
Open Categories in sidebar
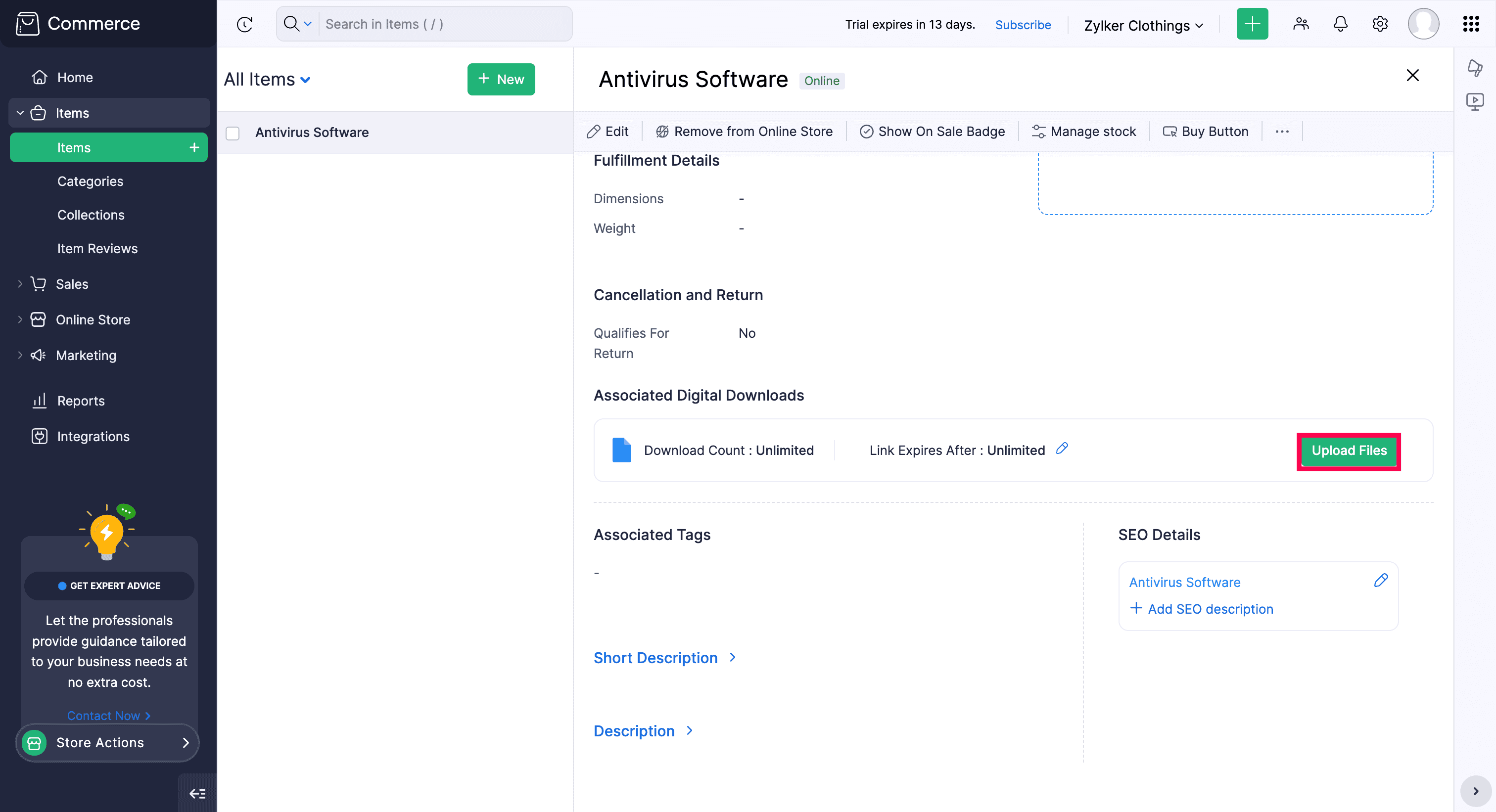90,181
